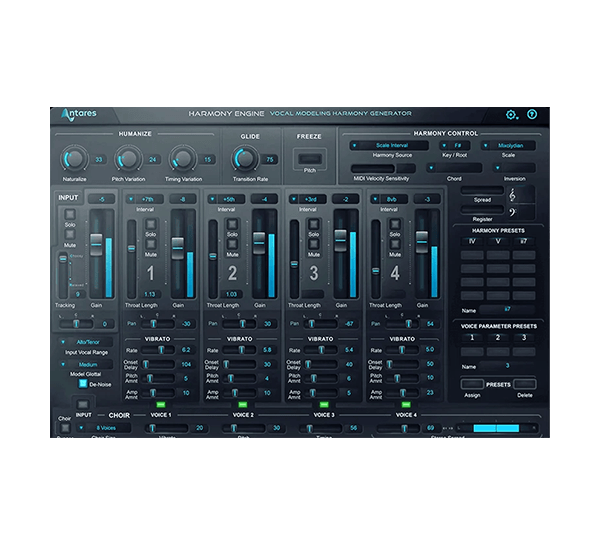600x543 pixels.
Task: Solo harmony voice 4
Action: 395,224
